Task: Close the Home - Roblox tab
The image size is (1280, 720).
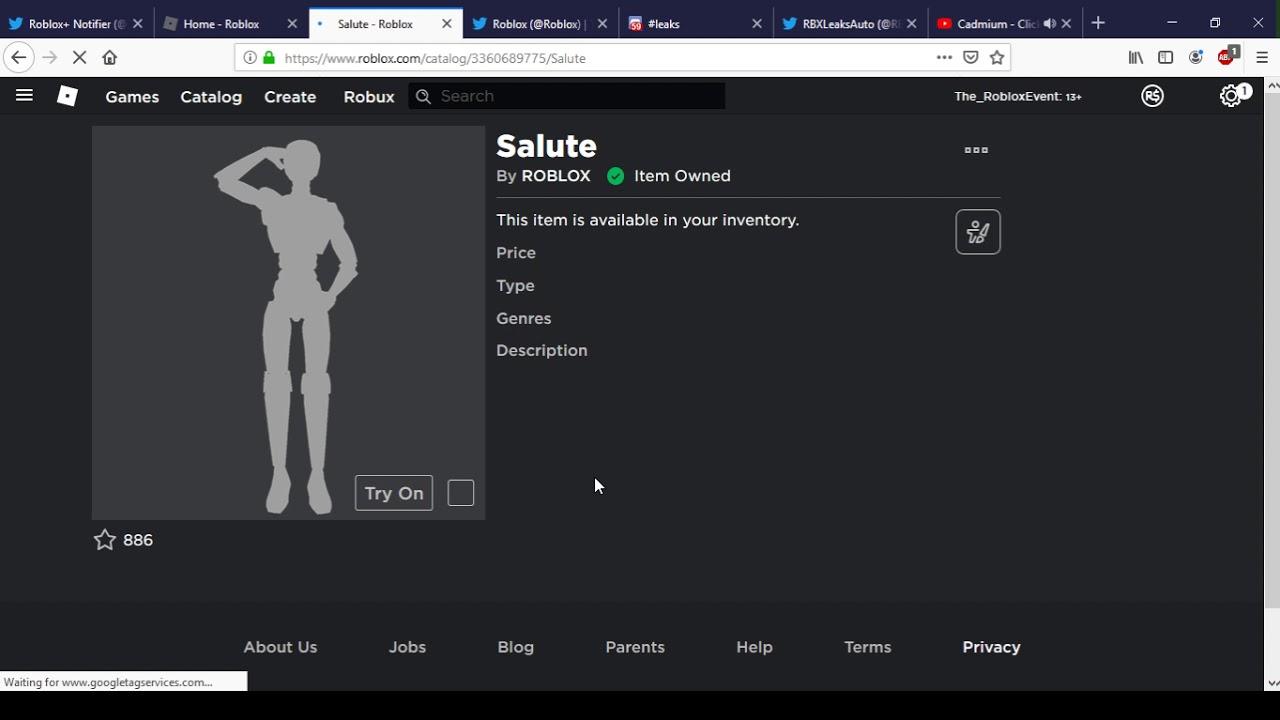Action: [x=292, y=24]
